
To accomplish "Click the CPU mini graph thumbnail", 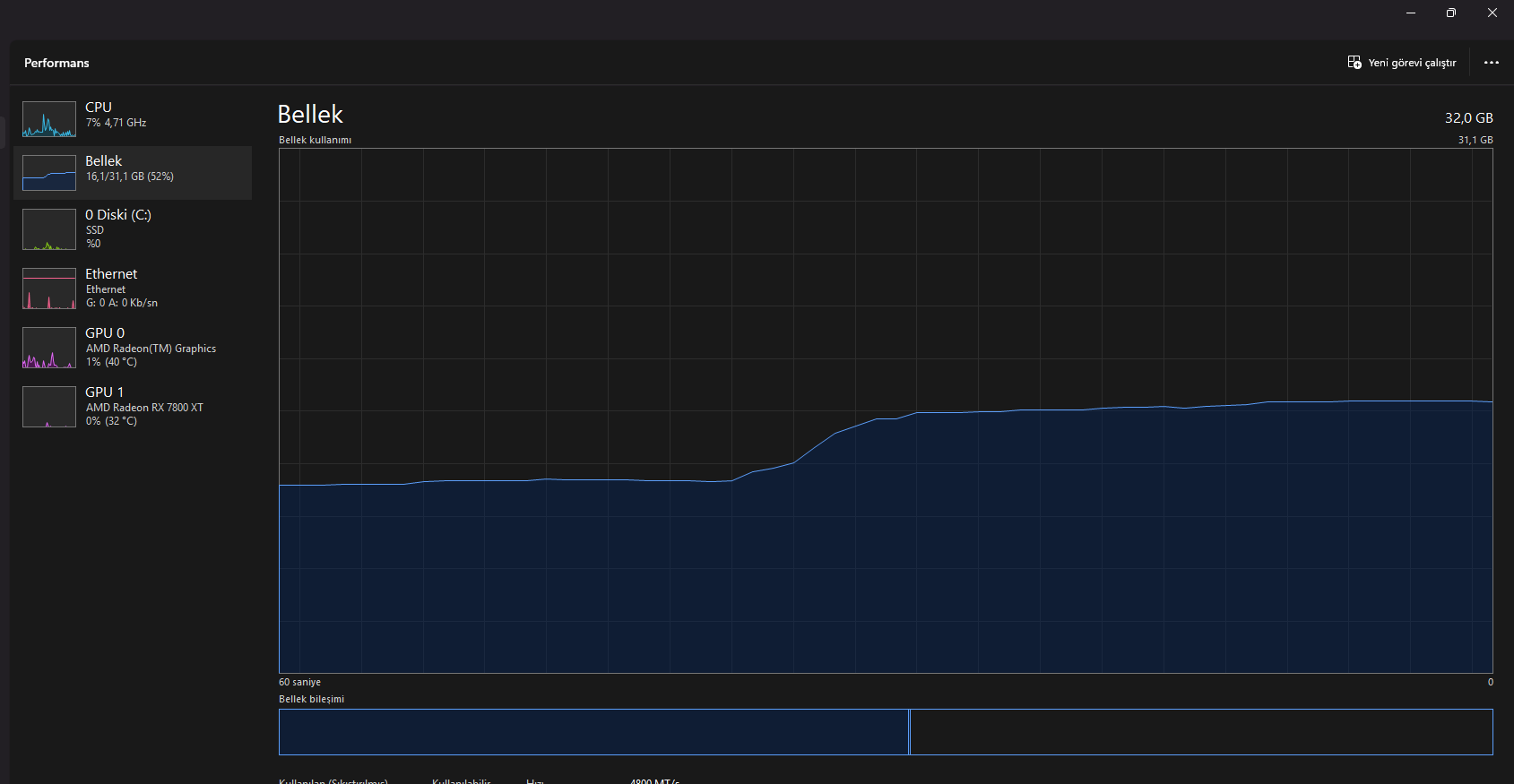I will 49,119.
